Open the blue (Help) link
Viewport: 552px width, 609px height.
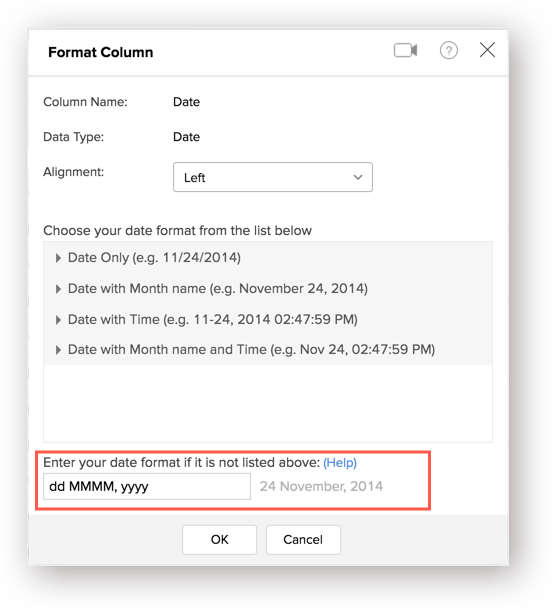pyautogui.click(x=340, y=463)
